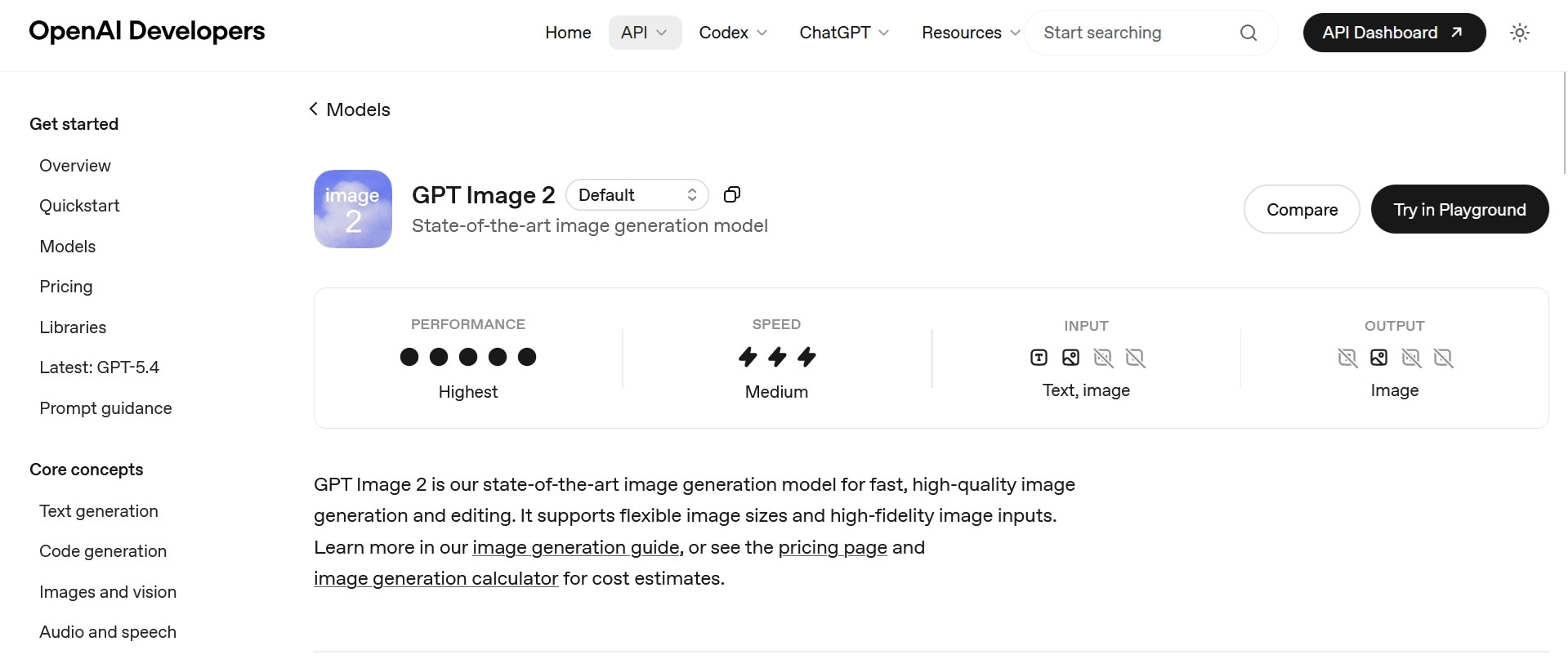Viewport: 1568px width, 668px height.
Task: Open Prompt guidance in the sidebar
Action: coord(105,408)
